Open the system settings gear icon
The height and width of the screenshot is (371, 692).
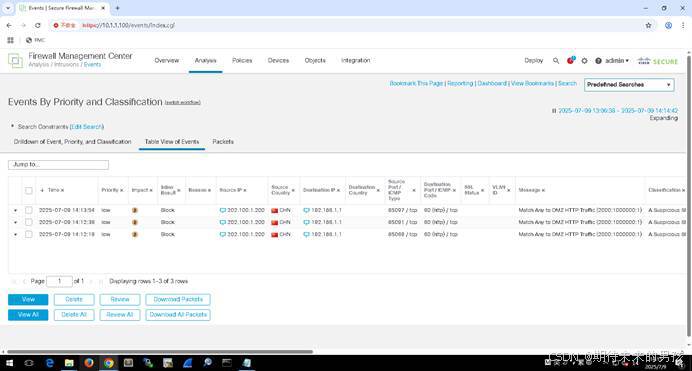(x=584, y=61)
